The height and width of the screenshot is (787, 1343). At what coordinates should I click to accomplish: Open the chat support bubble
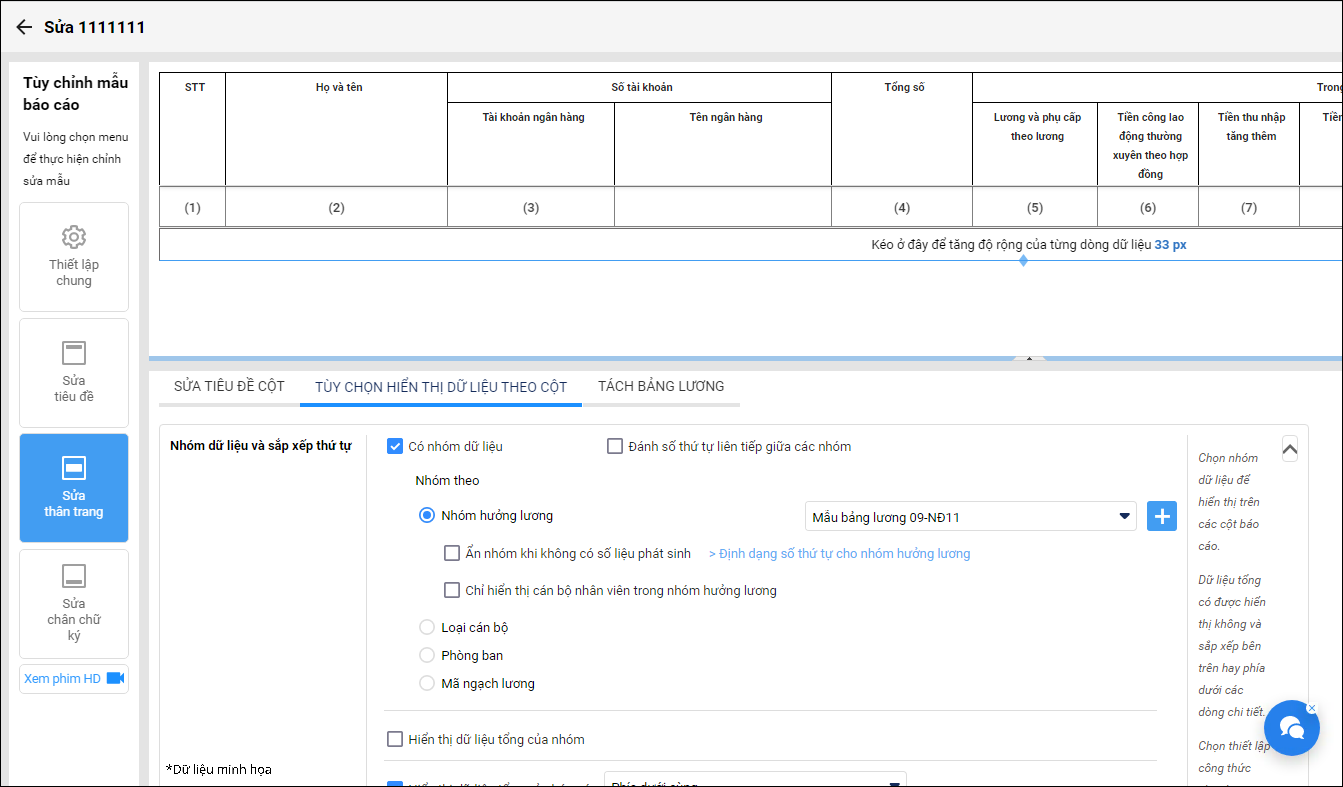click(1291, 727)
